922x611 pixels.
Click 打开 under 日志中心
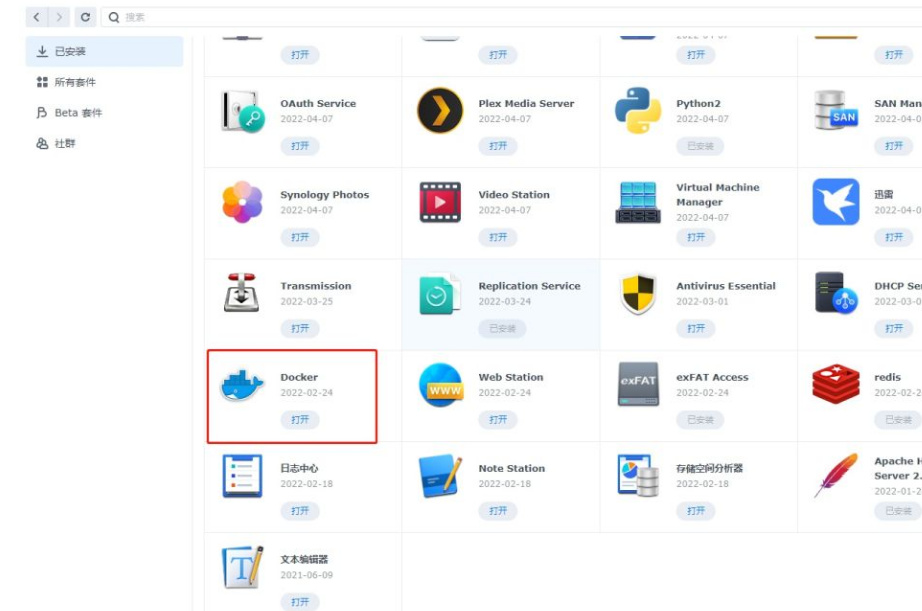coord(300,510)
